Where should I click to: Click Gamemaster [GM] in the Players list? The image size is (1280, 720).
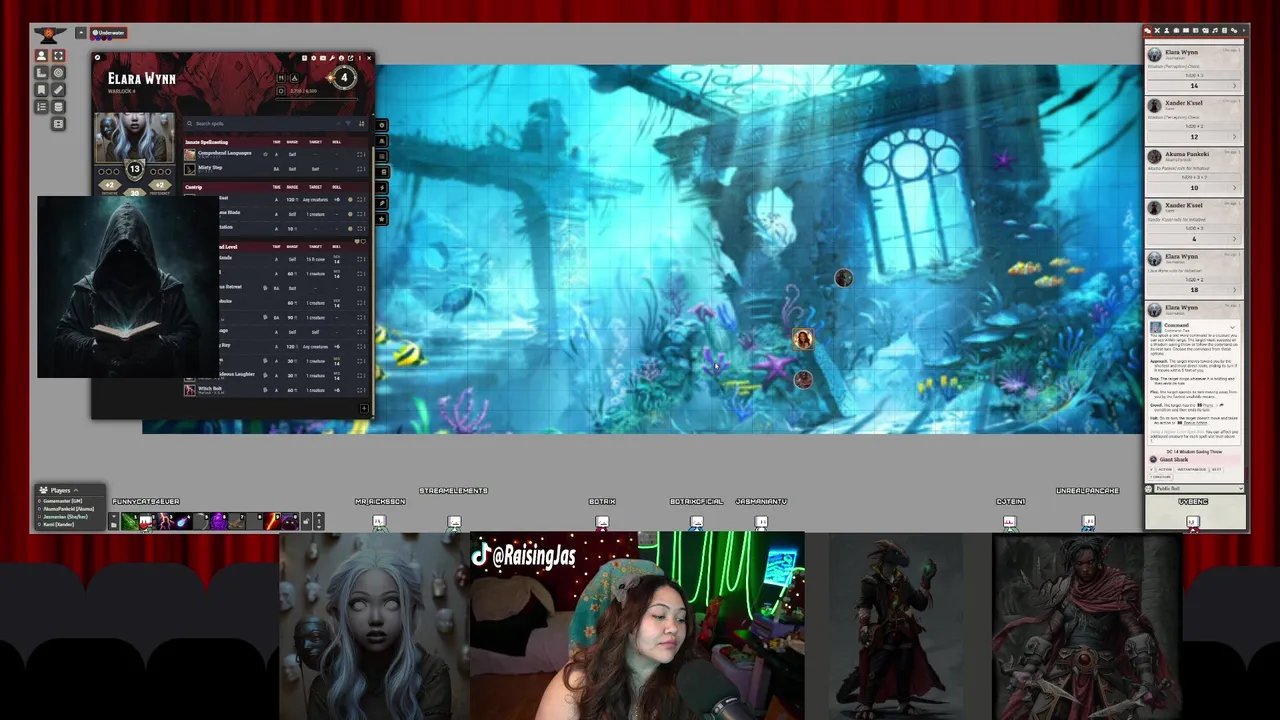62,501
